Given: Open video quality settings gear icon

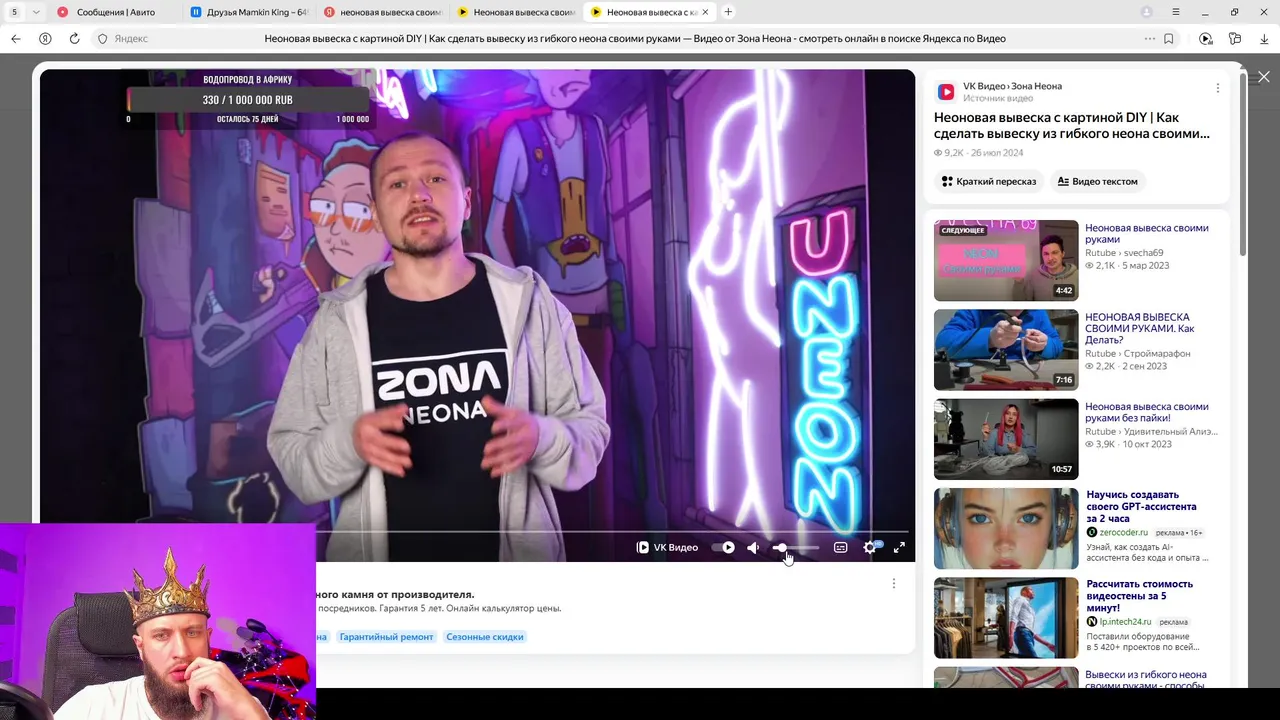Looking at the screenshot, I should tap(870, 547).
